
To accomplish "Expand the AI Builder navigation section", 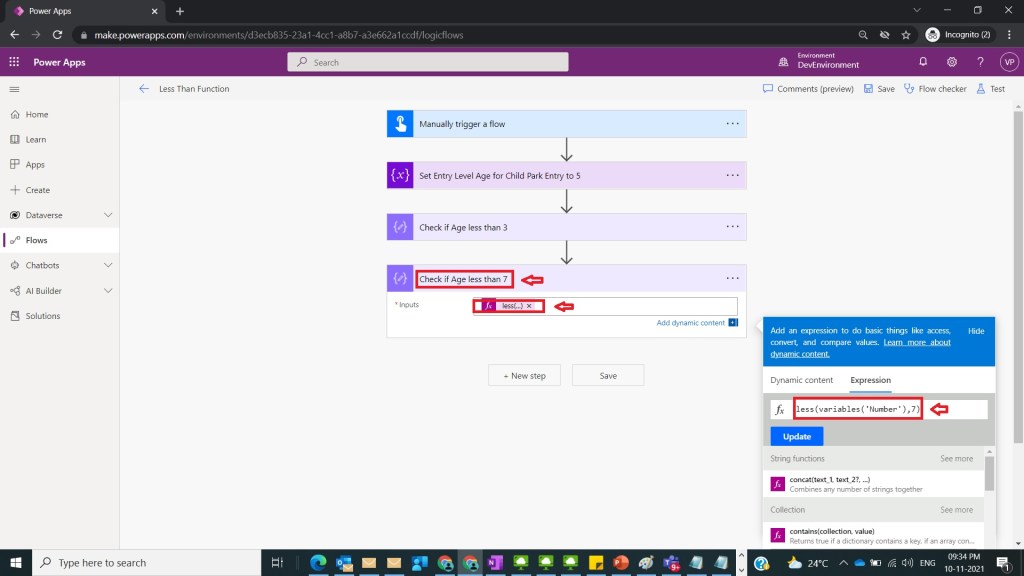I will click(x=108, y=291).
